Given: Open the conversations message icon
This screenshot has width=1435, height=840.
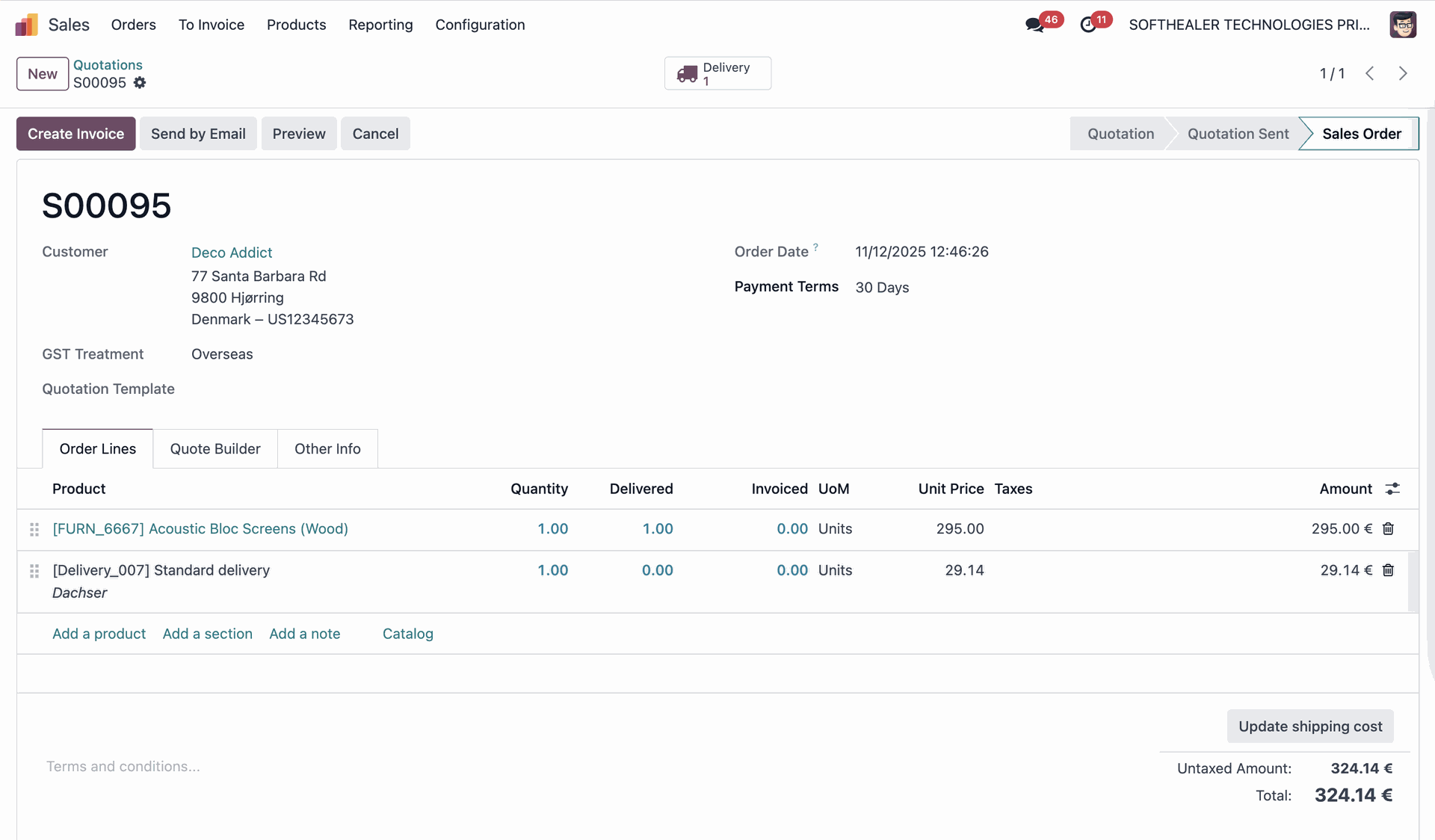Looking at the screenshot, I should pos(1034,25).
